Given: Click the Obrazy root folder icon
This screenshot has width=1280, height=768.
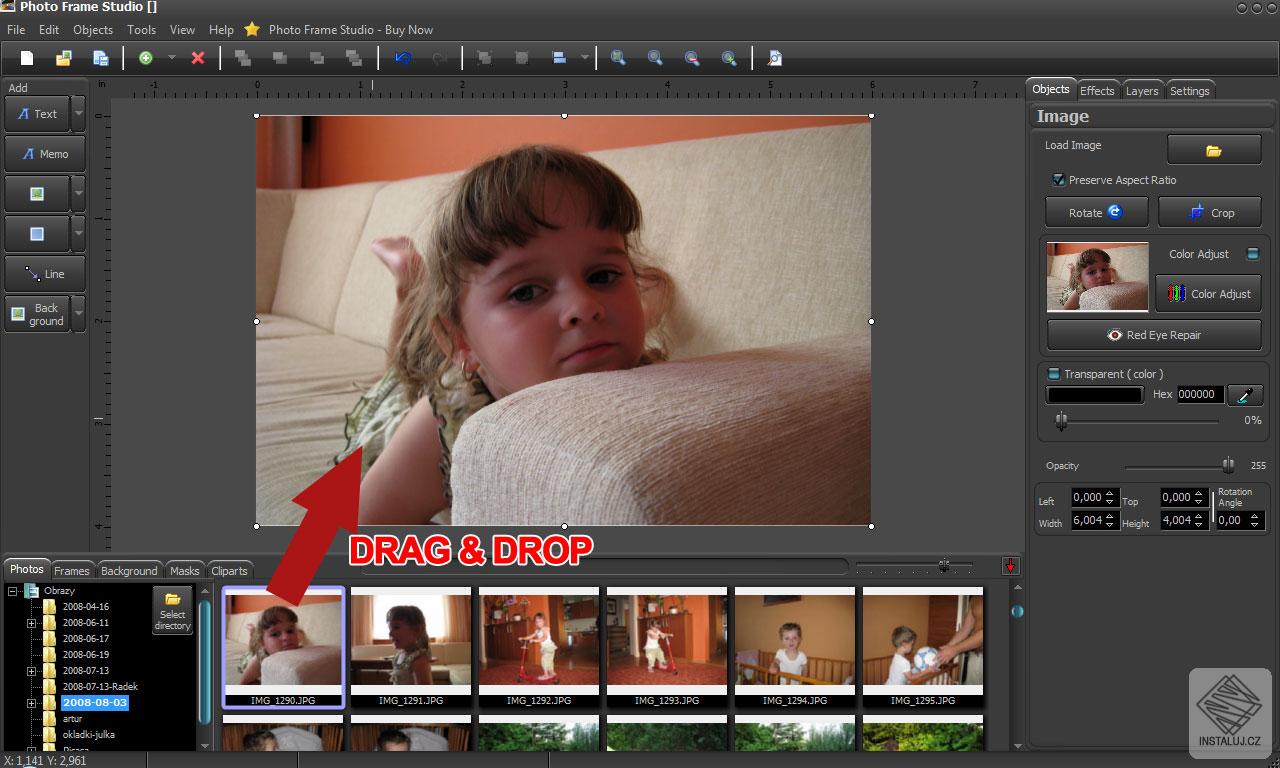Looking at the screenshot, I should (32, 591).
